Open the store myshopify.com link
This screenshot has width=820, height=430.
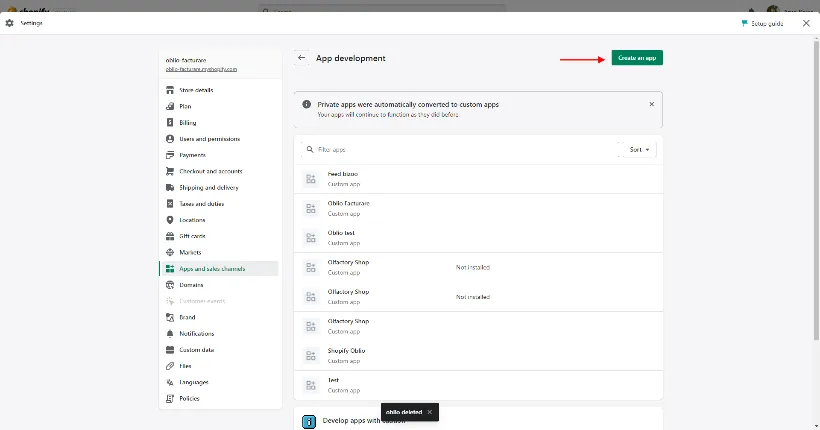click(x=201, y=69)
